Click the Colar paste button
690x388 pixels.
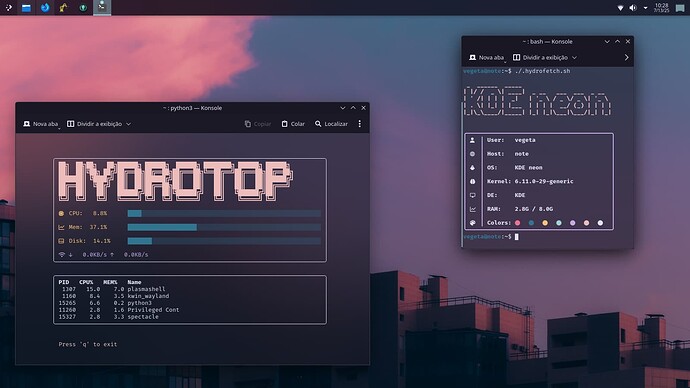(293, 124)
